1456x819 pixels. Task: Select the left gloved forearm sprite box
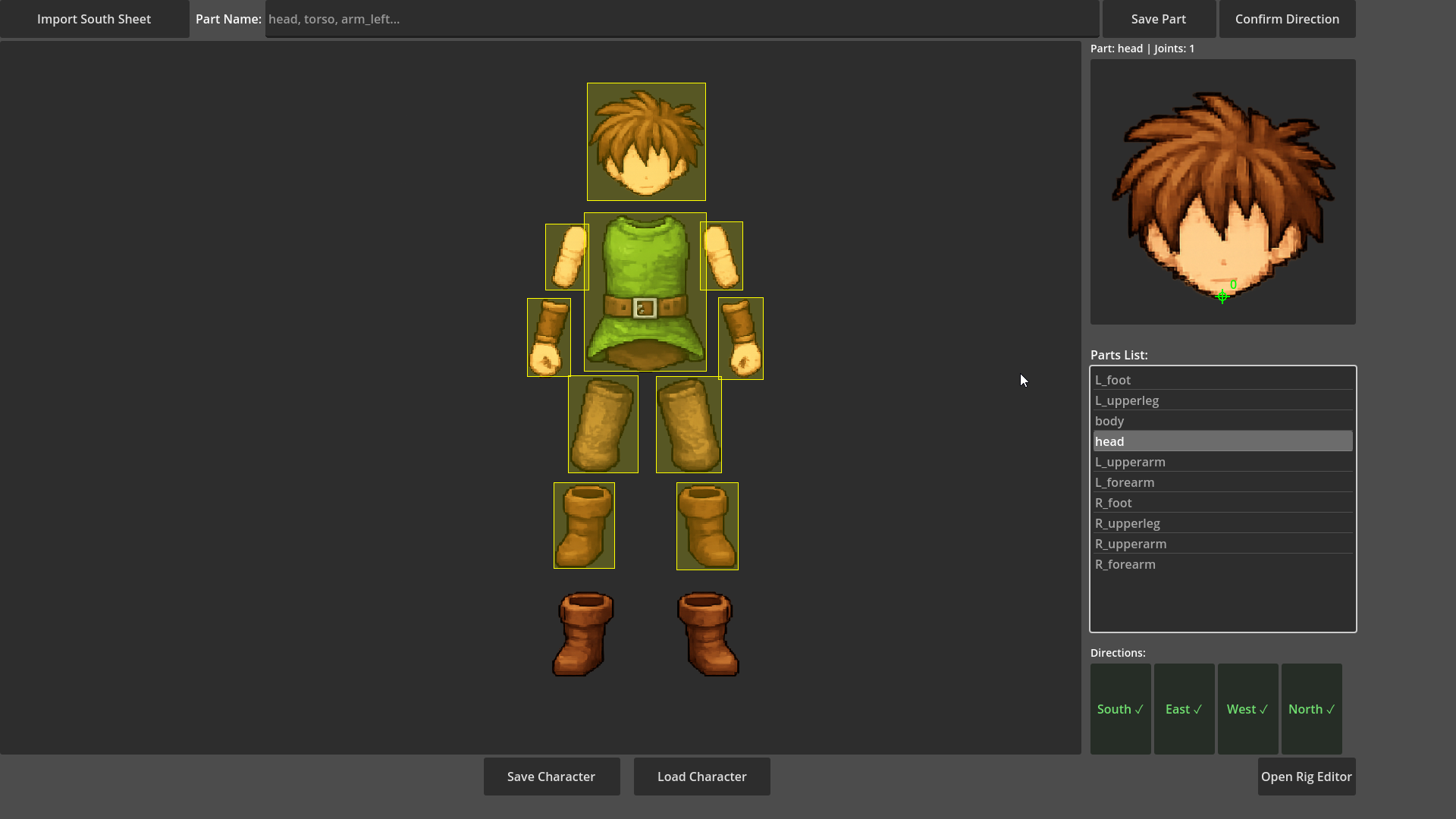point(549,337)
